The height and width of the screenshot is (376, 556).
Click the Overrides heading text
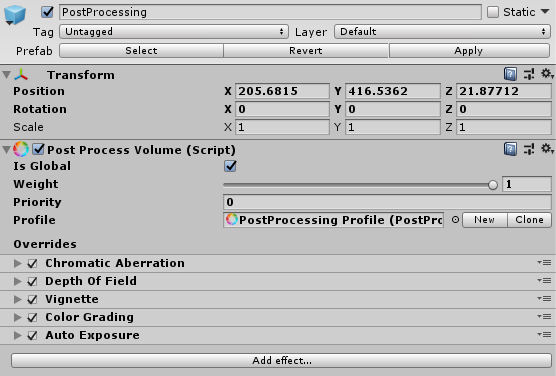tap(45, 244)
